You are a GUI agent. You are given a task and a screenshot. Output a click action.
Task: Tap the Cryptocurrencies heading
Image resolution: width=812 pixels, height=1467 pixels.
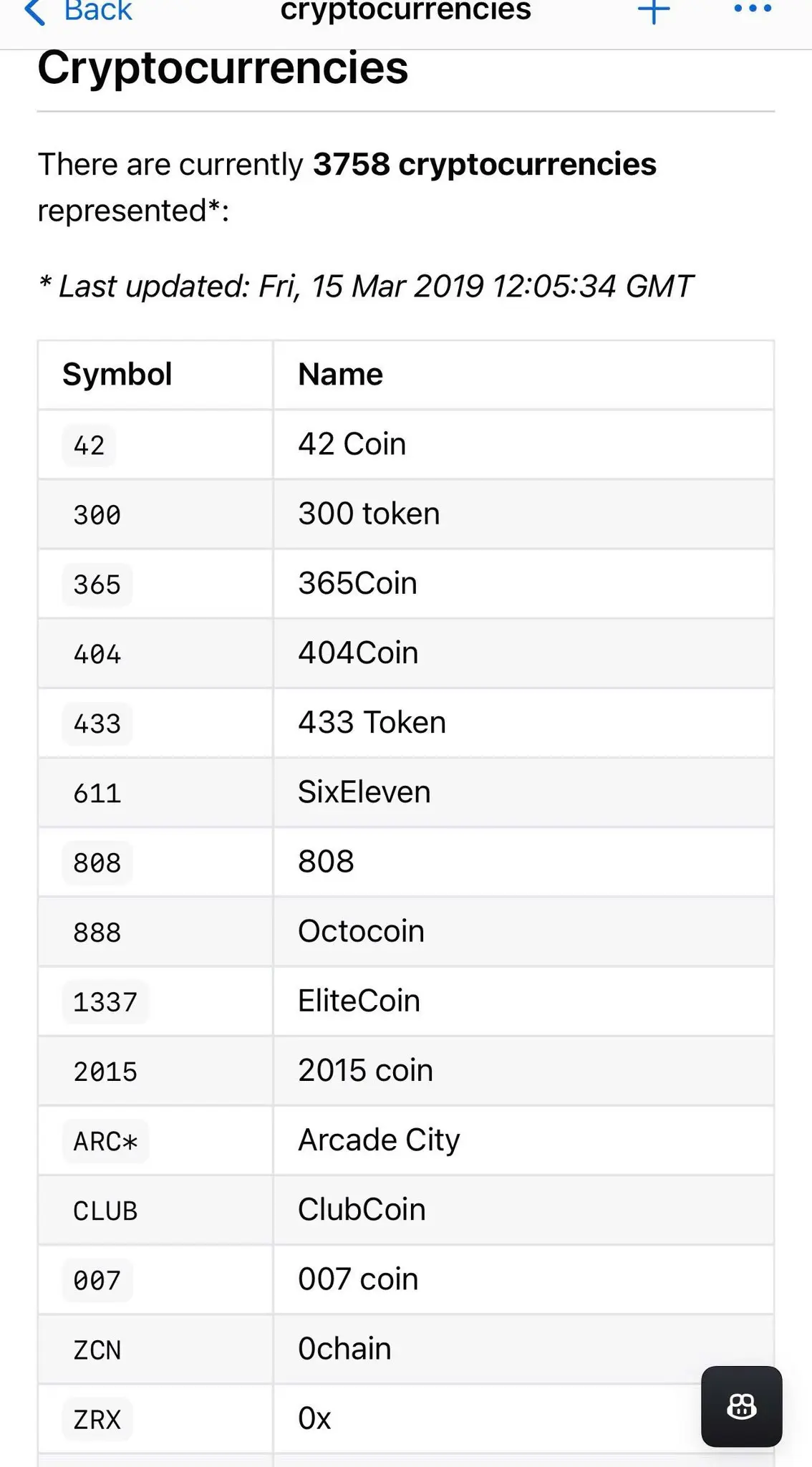[x=223, y=68]
